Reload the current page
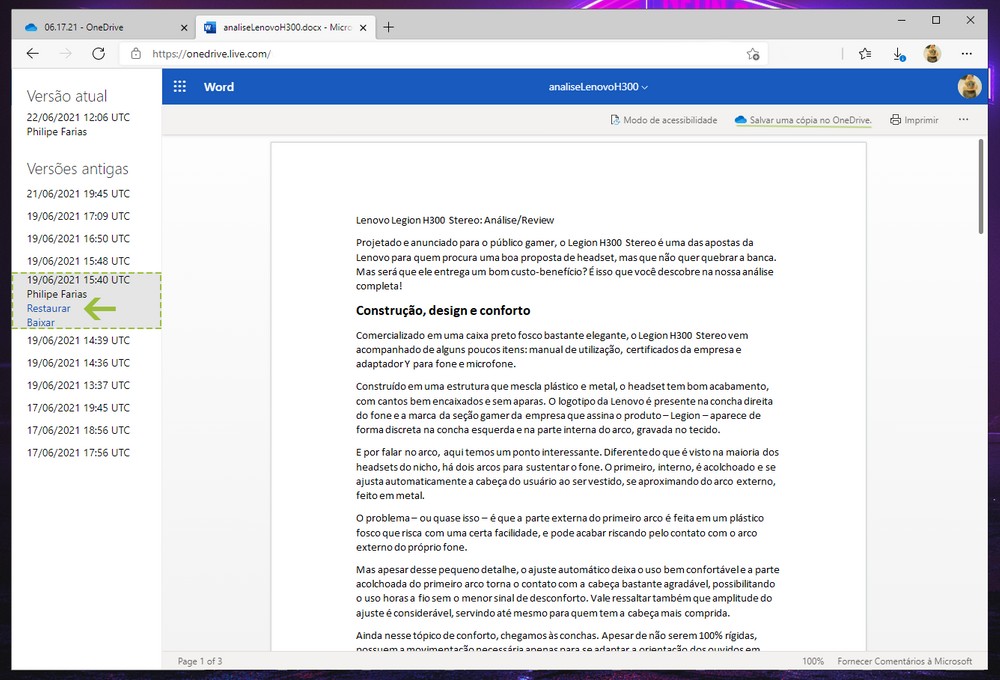Viewport: 1000px width, 680px height. pos(98,54)
